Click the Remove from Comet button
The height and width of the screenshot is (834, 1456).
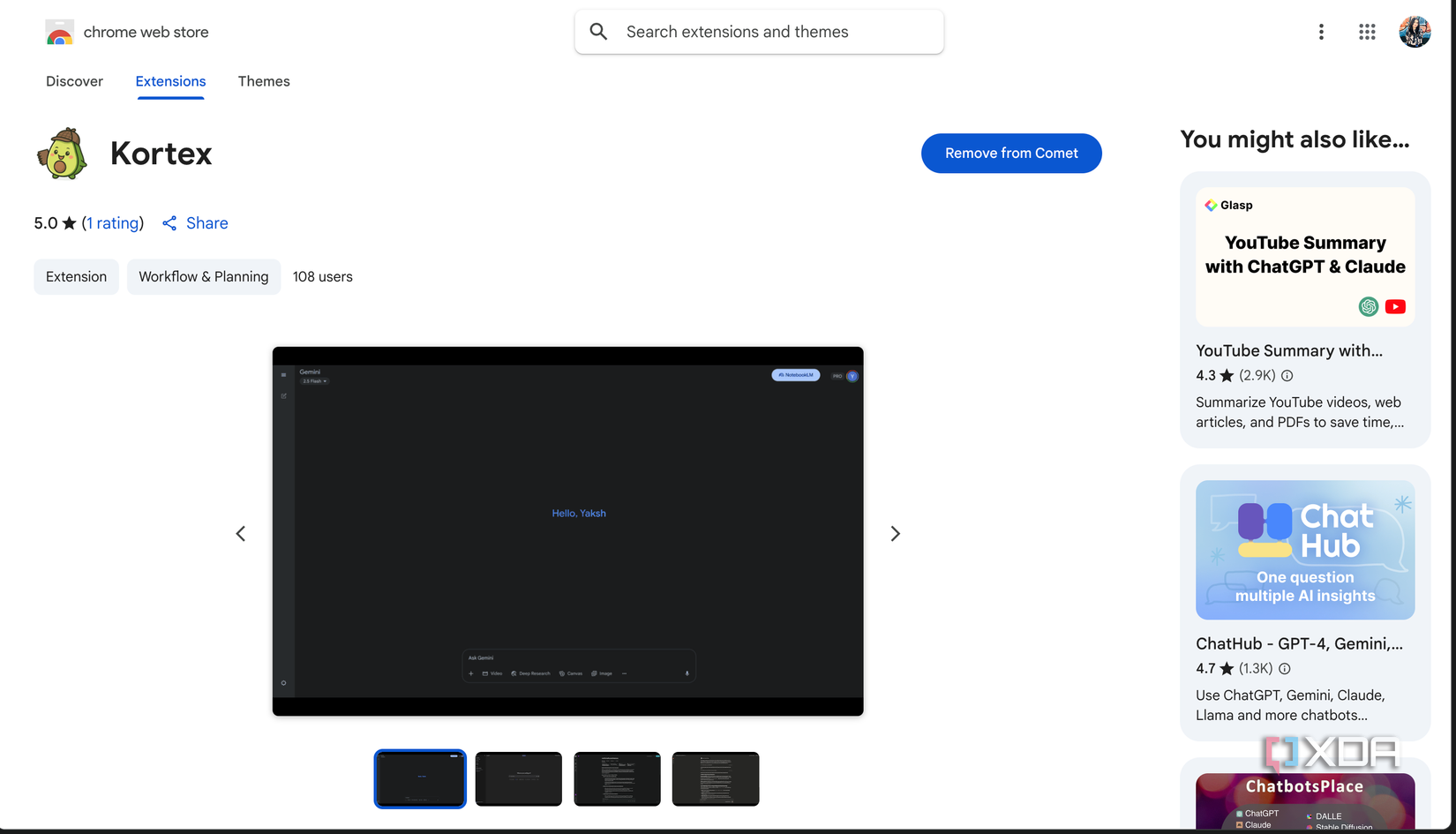(x=1011, y=153)
